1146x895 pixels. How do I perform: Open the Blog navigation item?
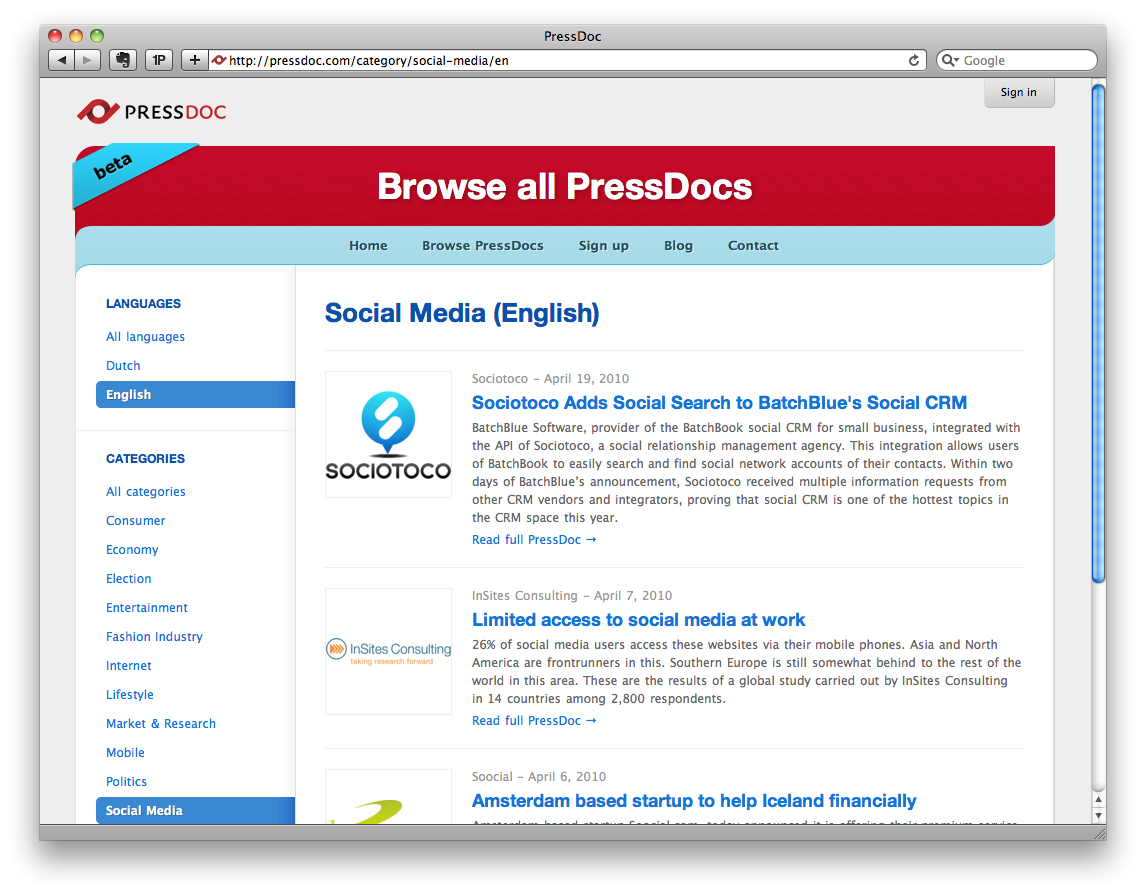(x=678, y=245)
